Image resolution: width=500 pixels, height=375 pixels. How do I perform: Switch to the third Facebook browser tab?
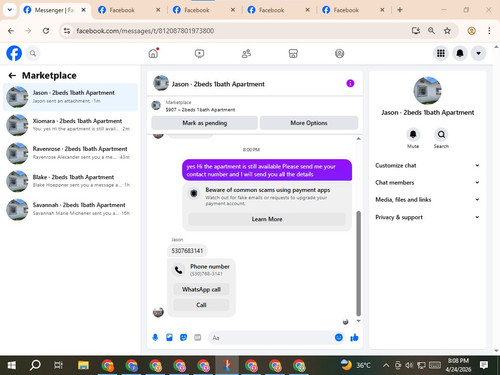coord(204,10)
